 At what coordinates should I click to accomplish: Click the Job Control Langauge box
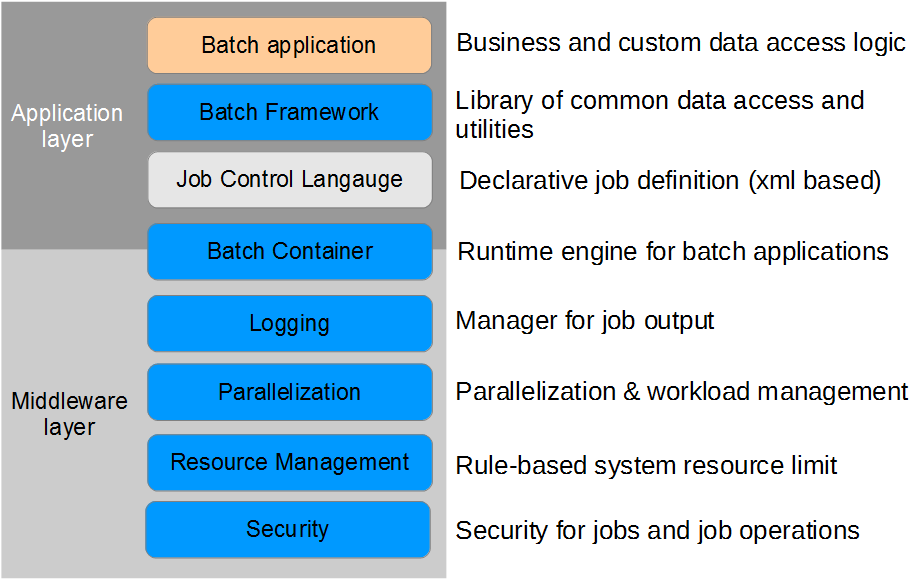point(289,180)
